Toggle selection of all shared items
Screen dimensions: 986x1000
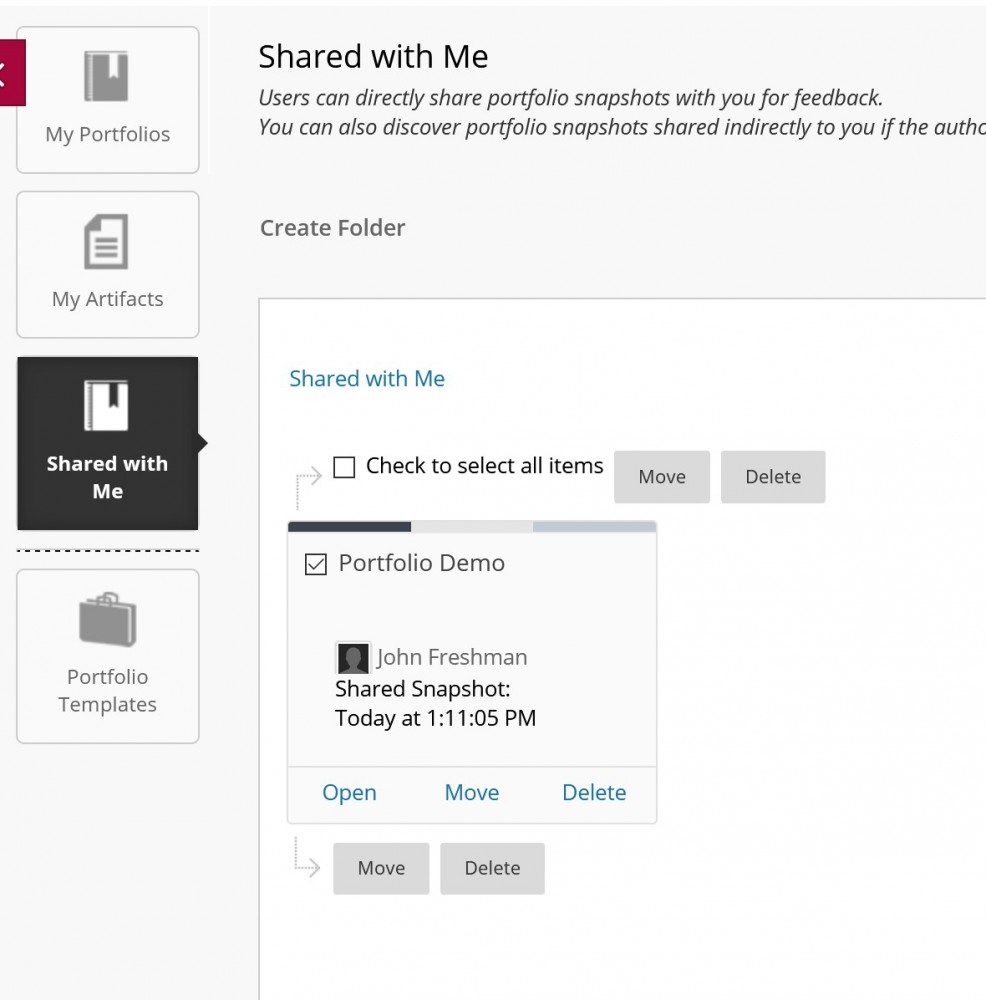344,466
